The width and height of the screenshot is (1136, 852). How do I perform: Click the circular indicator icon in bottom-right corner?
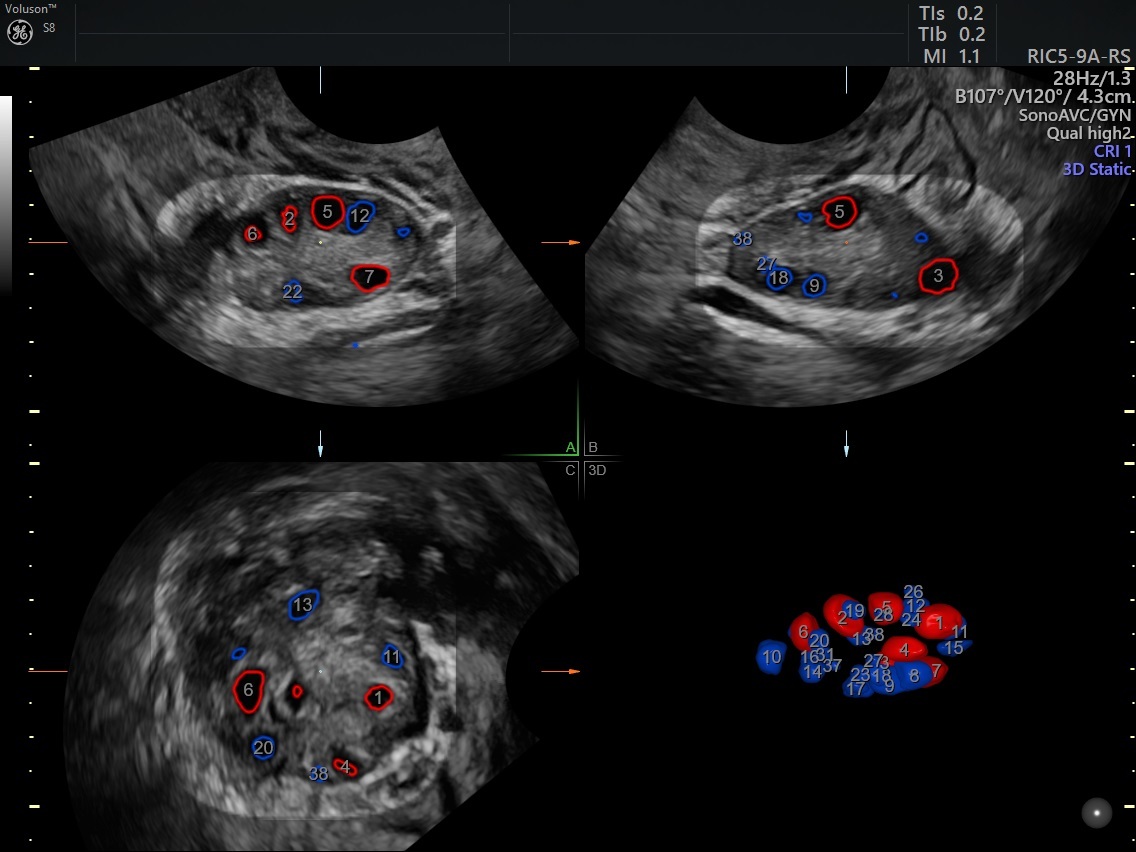[1095, 813]
